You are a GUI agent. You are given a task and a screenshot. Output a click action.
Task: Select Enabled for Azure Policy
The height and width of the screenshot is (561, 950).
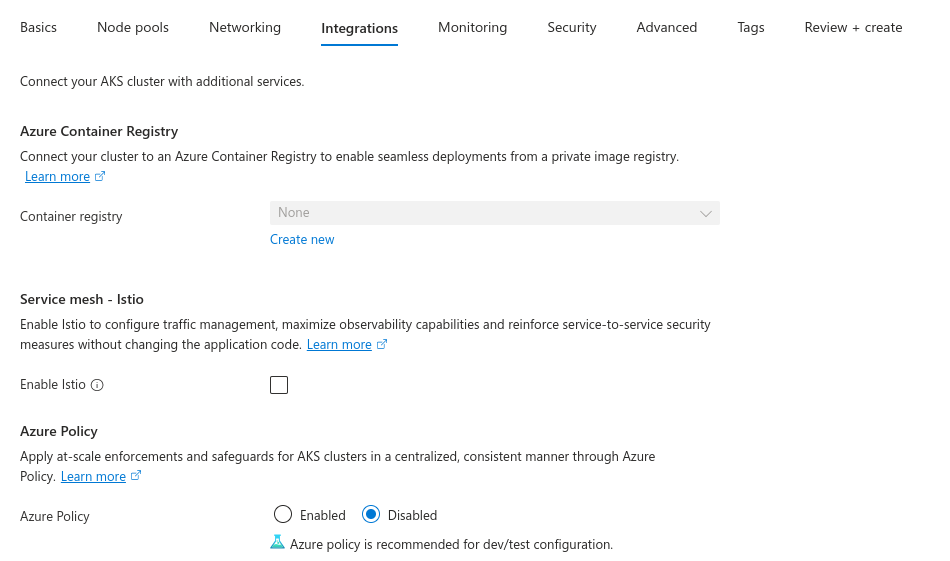(x=283, y=515)
